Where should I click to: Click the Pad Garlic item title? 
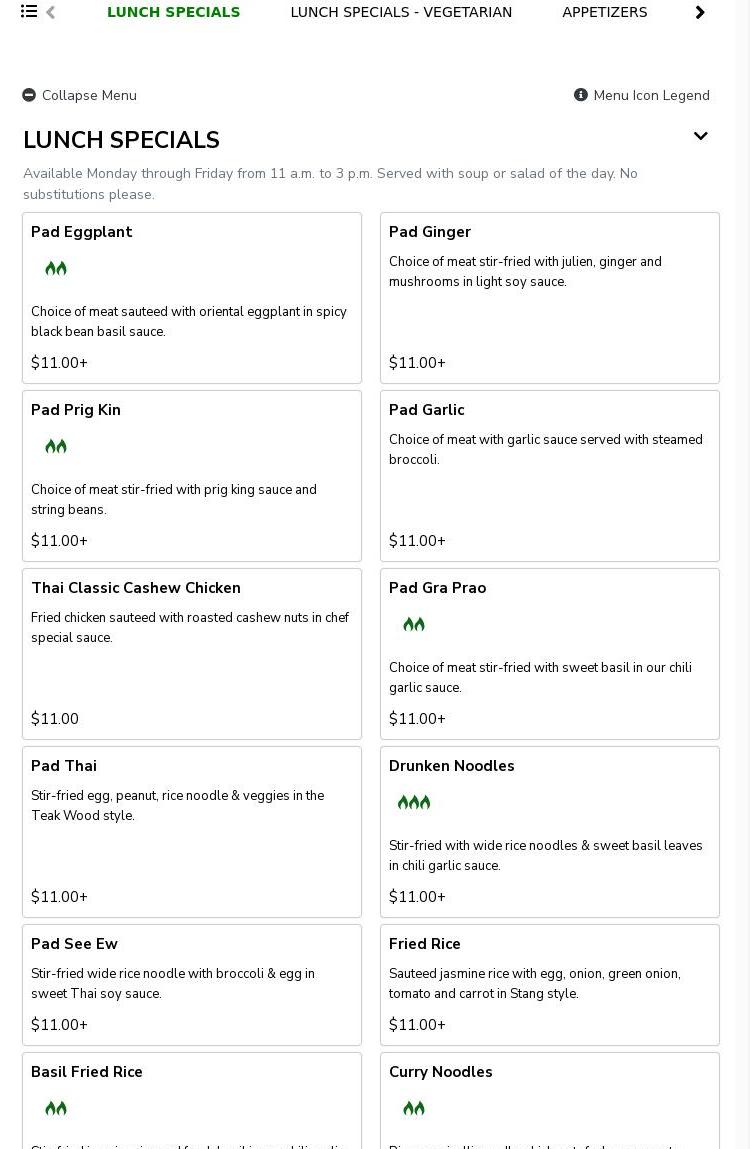pyautogui.click(x=427, y=410)
